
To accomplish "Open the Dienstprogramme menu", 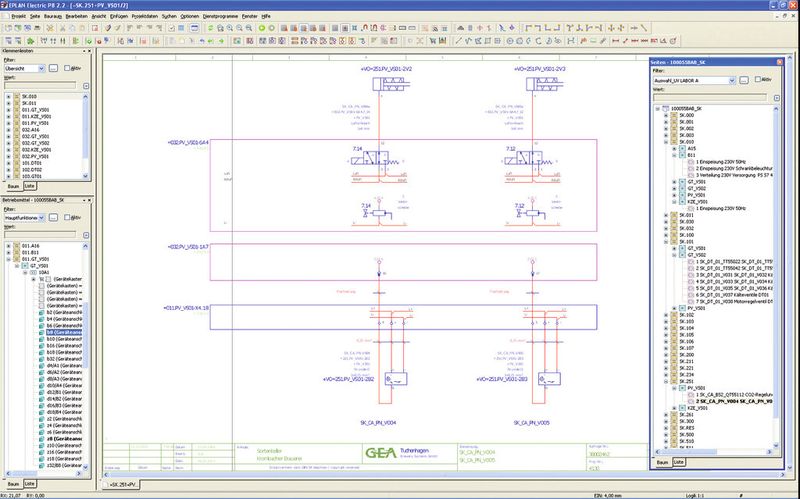I will (x=220, y=17).
